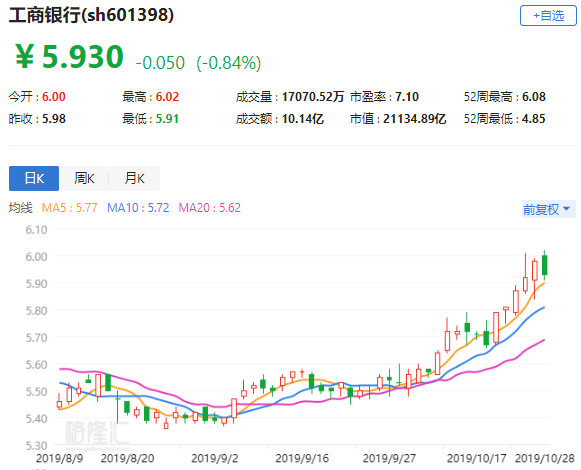Viewport: 581px width, 470px height.
Task: Click stock title 工商银行(sh601398)
Action: pos(91,15)
